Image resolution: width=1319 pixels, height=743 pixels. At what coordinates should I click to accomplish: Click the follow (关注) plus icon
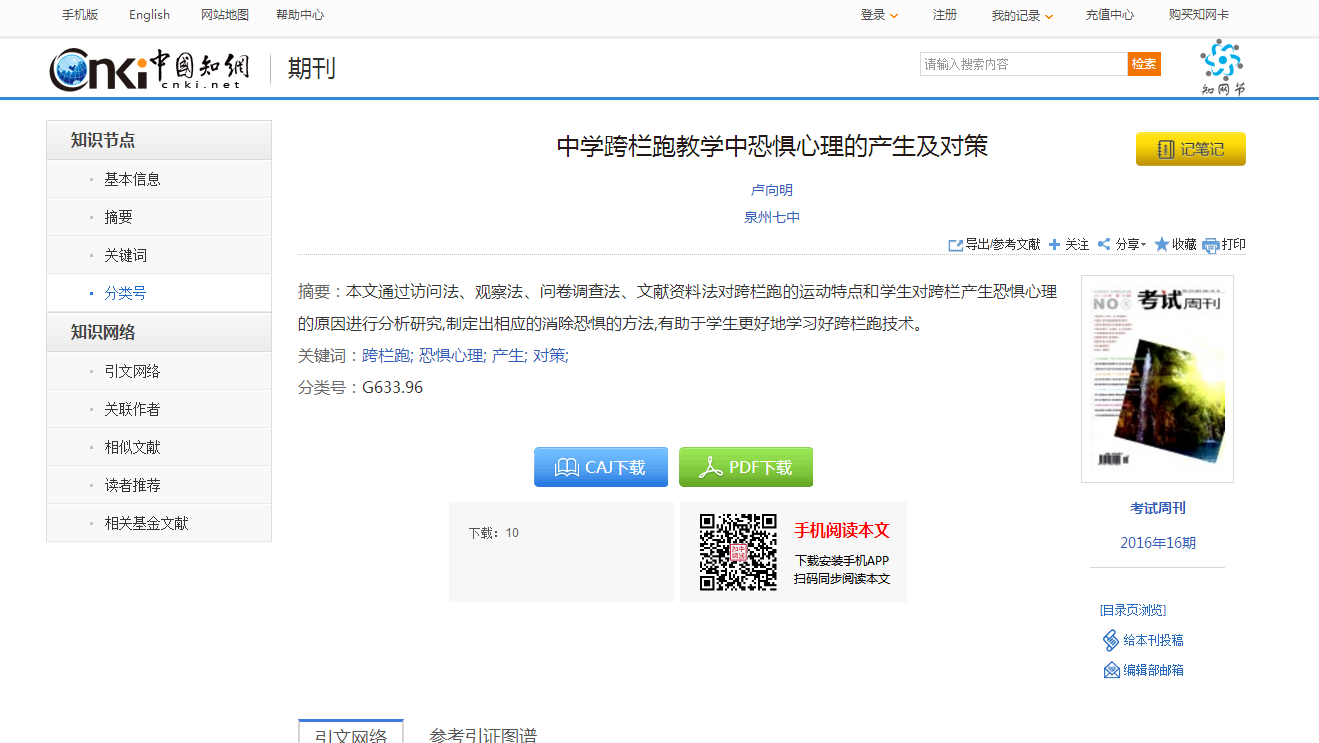(x=1054, y=245)
